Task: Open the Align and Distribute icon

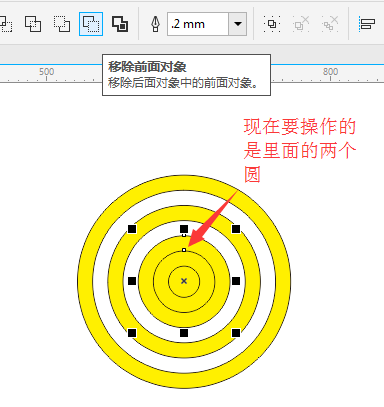Action: click(367, 24)
